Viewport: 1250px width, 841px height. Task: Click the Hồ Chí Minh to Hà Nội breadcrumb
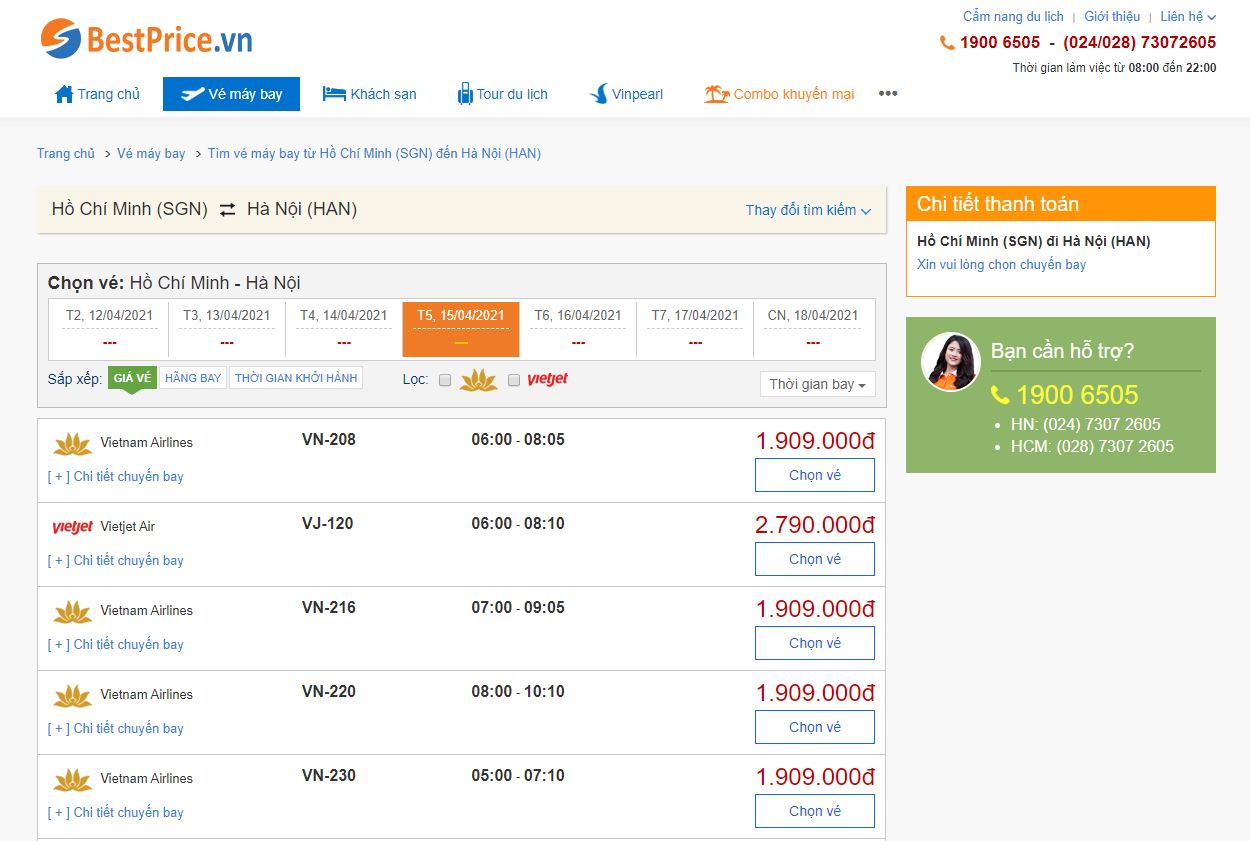coord(374,154)
